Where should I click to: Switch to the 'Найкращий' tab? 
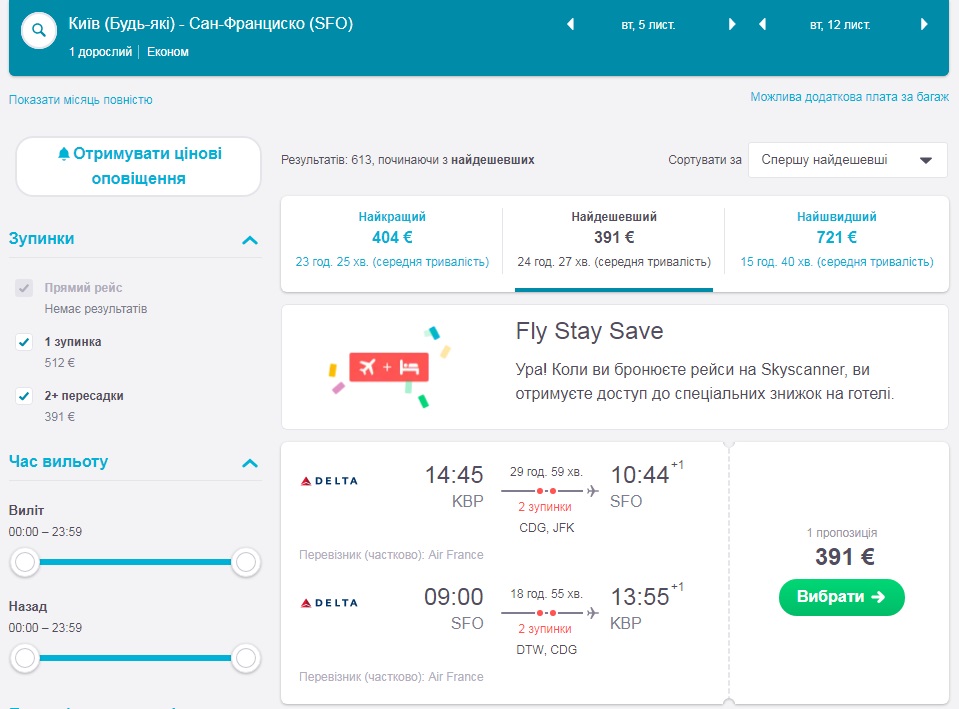pyautogui.click(x=392, y=239)
